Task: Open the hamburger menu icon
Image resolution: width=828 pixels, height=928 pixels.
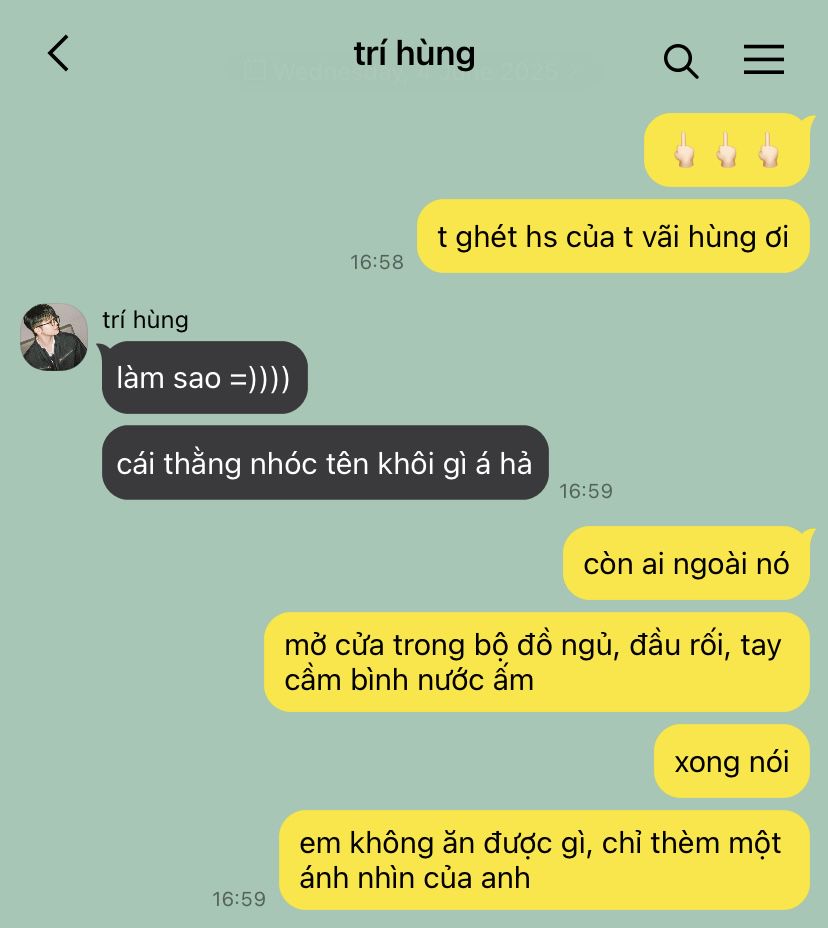Action: coord(763,59)
